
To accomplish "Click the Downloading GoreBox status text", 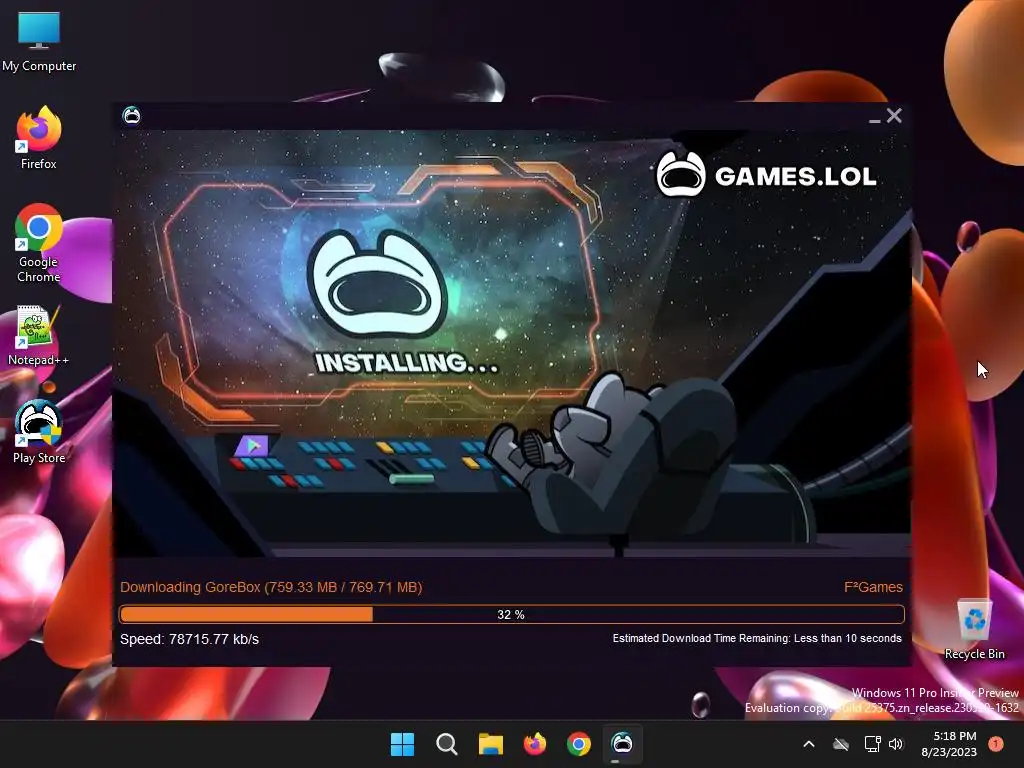I will pyautogui.click(x=271, y=587).
